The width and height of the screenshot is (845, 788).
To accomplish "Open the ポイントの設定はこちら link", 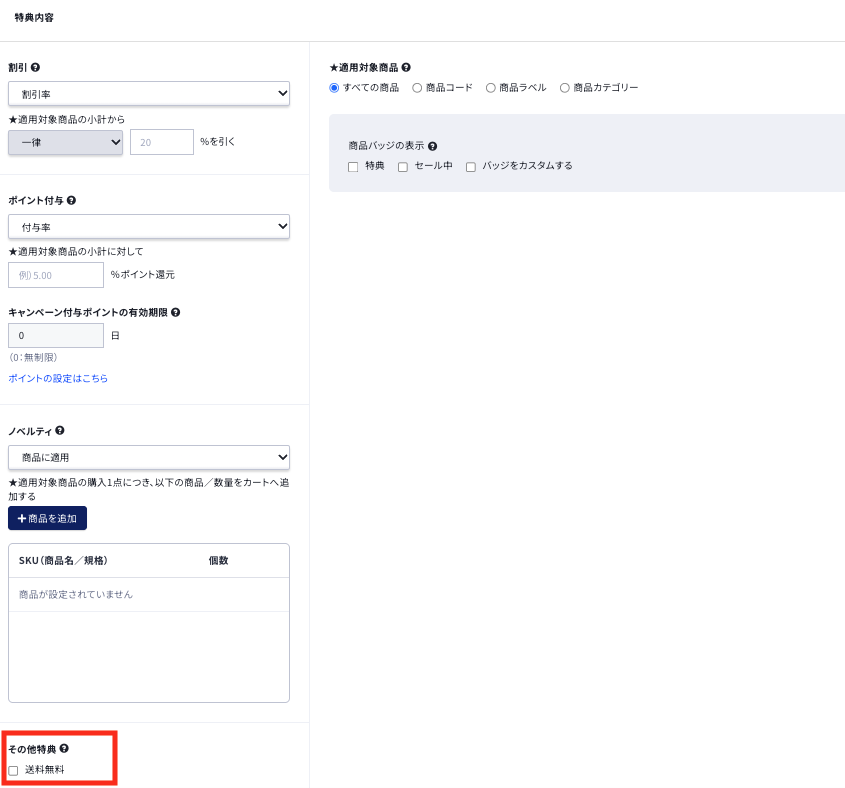I will (58, 378).
